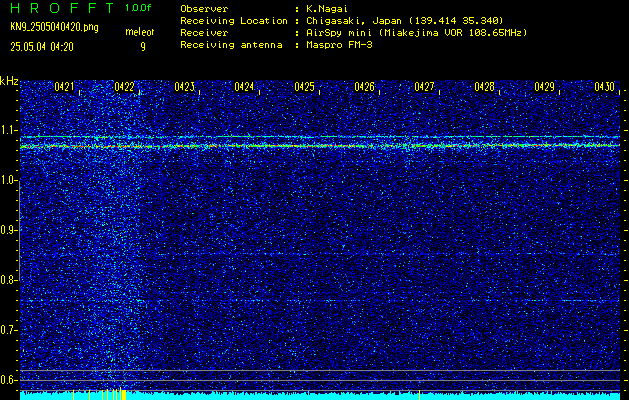Click the 0428 time tick label
This screenshot has height=400, width=629.
484,86
